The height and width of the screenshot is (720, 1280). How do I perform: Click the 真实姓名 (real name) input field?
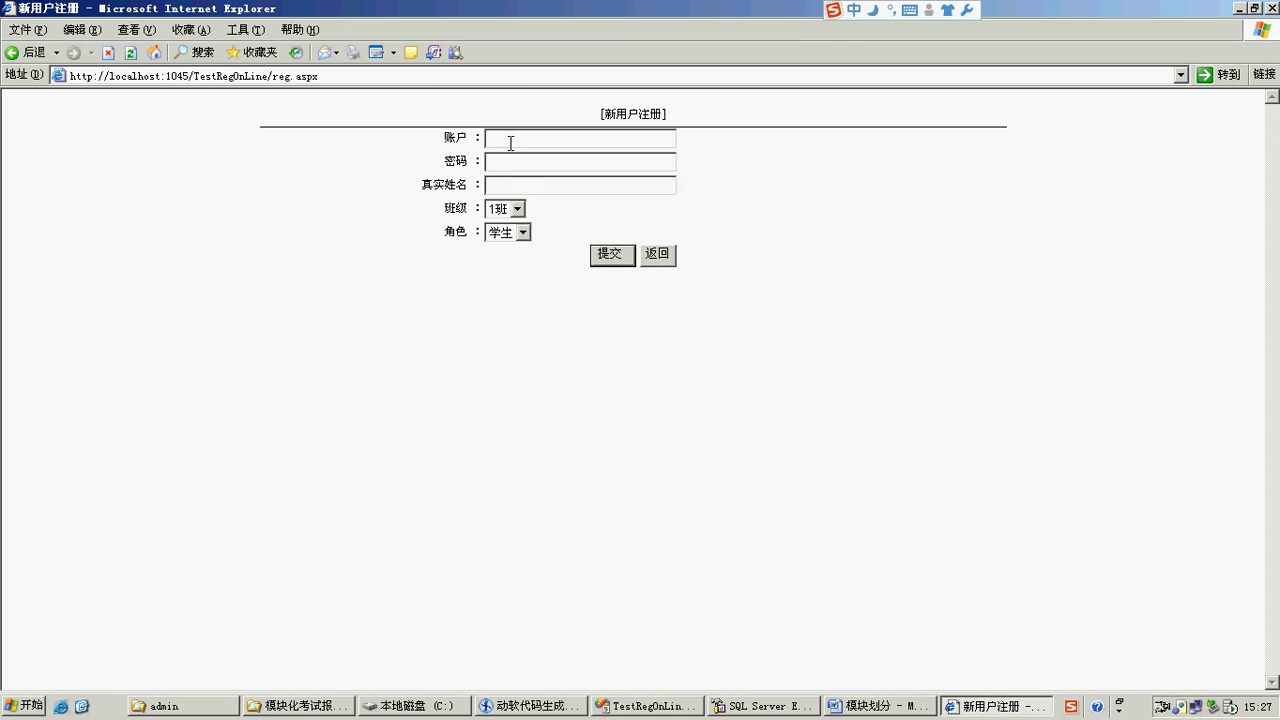[x=580, y=185]
